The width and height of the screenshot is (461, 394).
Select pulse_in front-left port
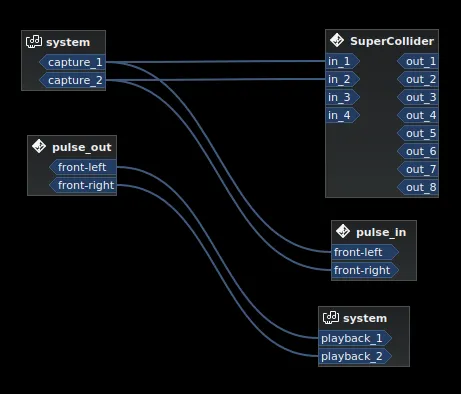pos(365,252)
